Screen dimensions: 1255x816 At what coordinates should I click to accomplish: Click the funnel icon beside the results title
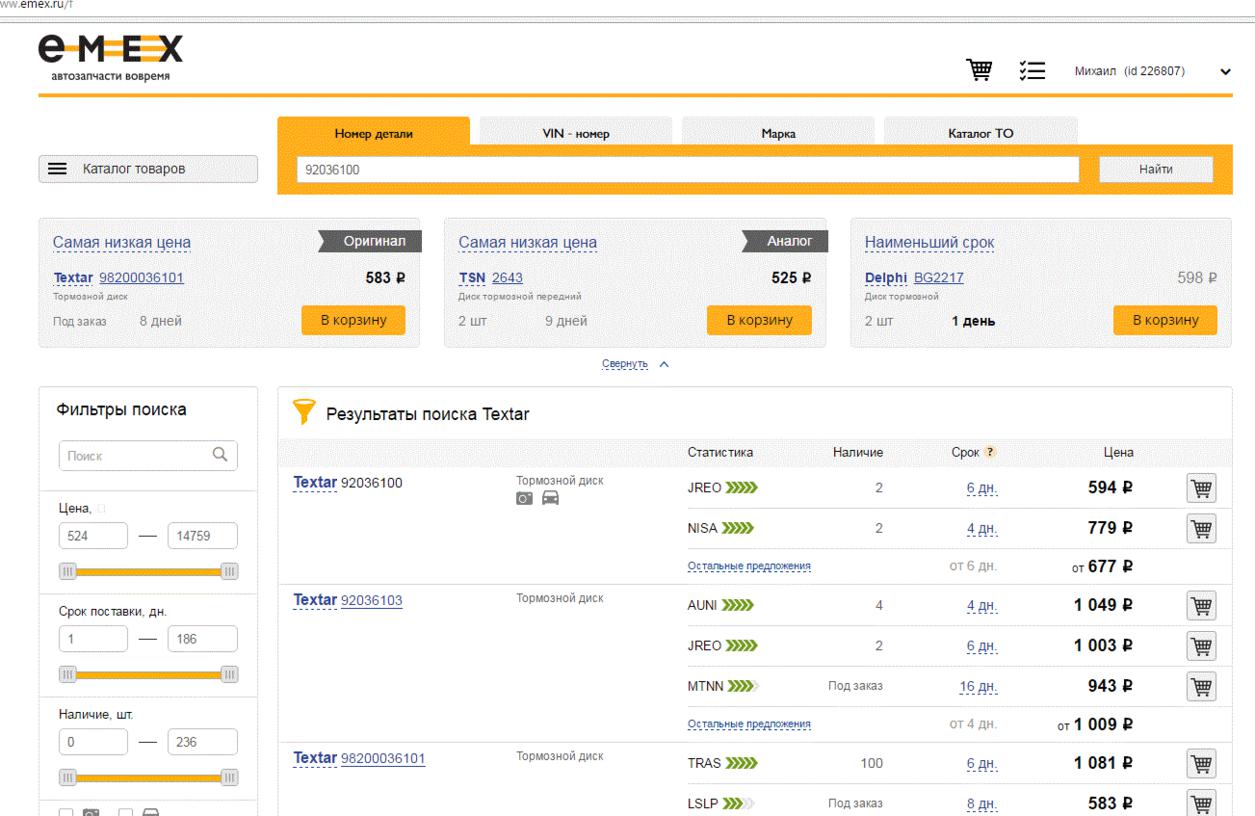[303, 410]
